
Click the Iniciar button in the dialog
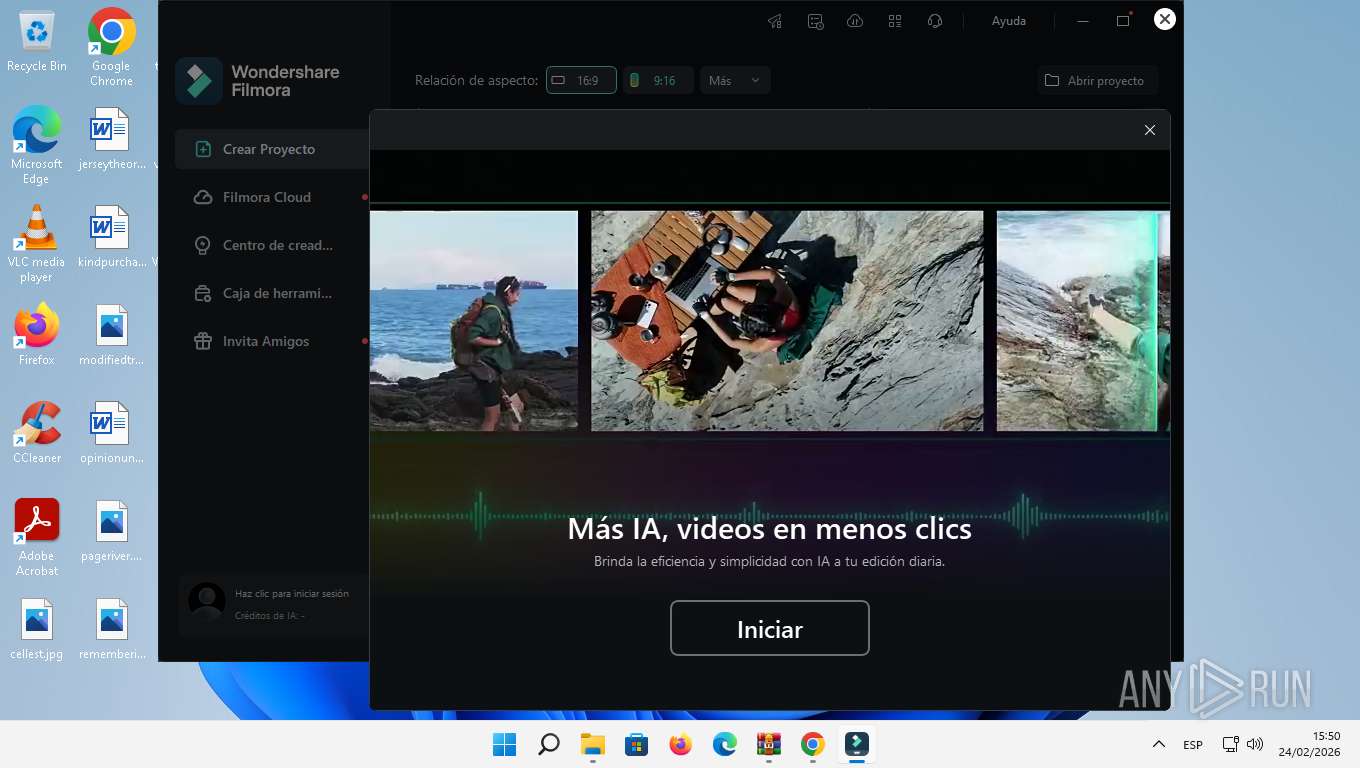pyautogui.click(x=769, y=628)
